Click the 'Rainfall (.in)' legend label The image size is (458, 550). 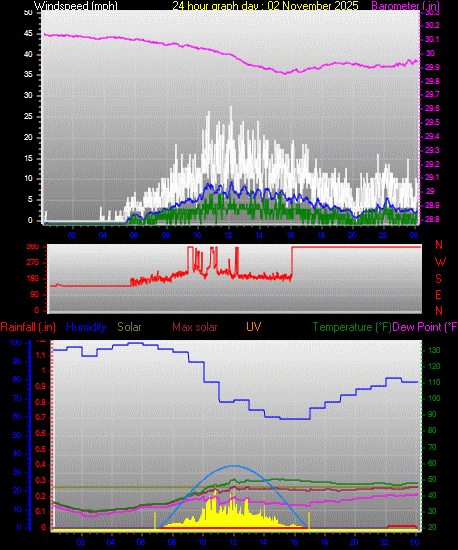tap(28, 327)
